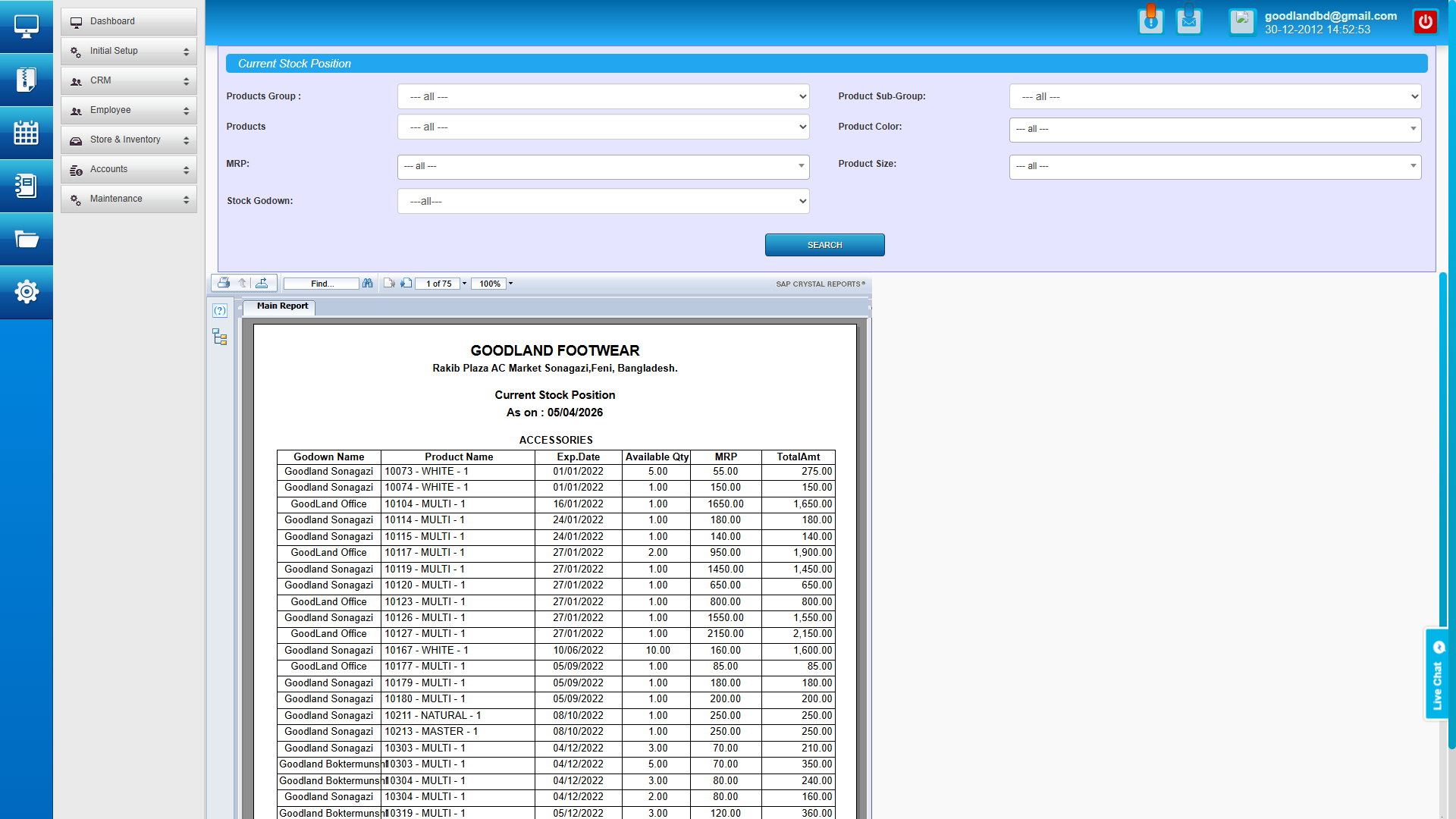Print the report using the printer icon
The image size is (1456, 819).
pyautogui.click(x=224, y=283)
